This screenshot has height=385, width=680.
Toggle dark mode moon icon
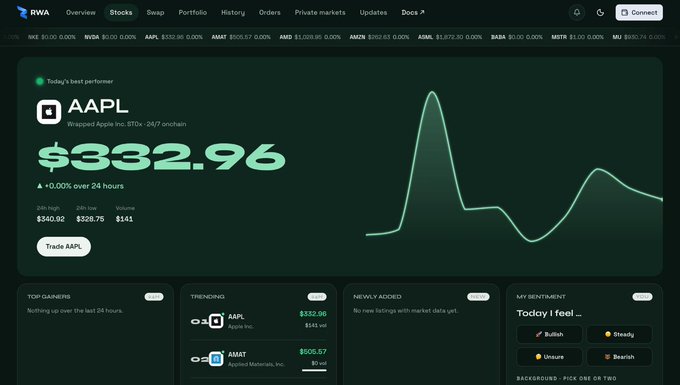tap(600, 13)
